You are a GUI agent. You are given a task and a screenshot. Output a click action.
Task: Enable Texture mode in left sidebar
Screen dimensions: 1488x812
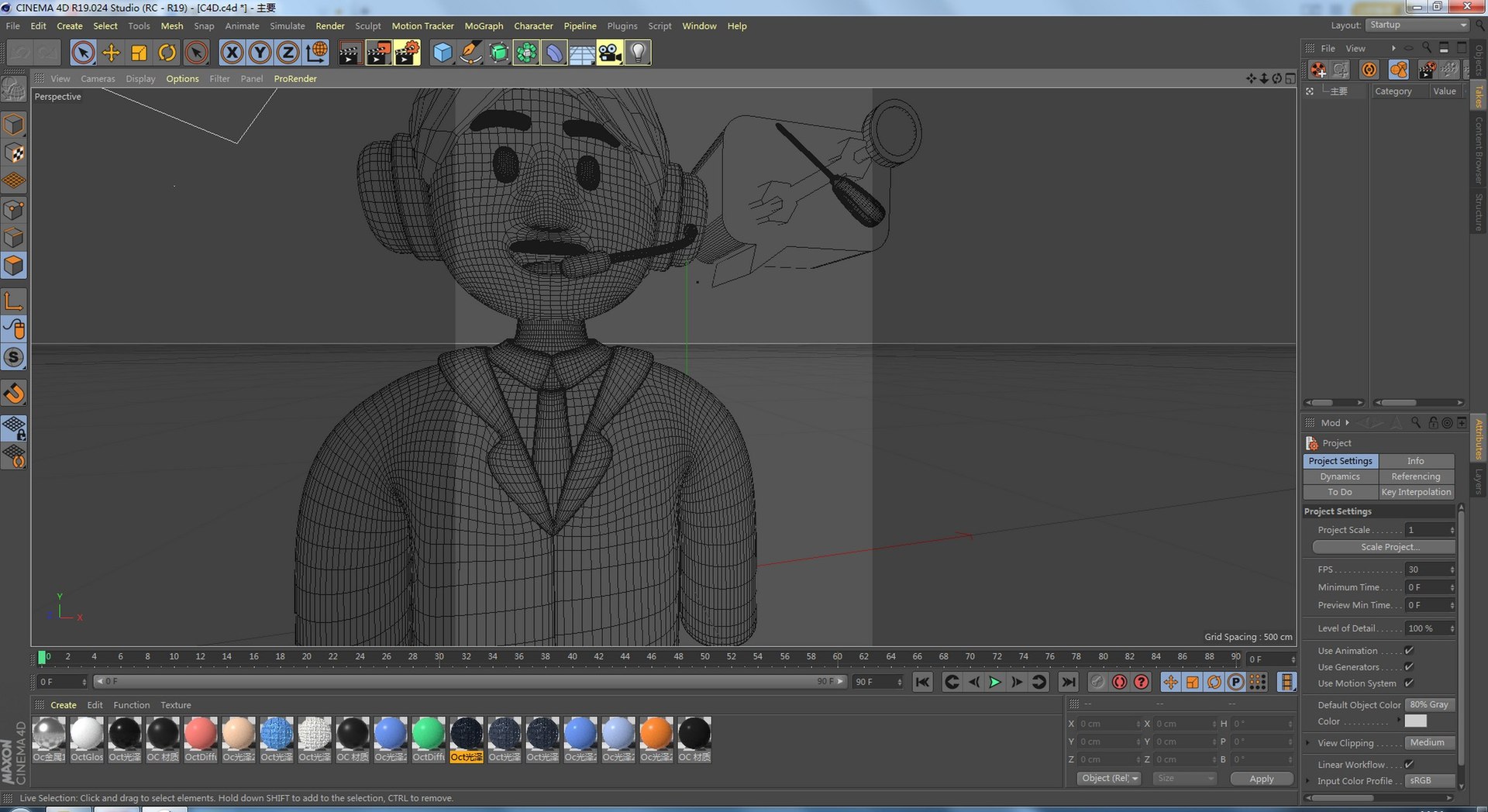pos(15,153)
